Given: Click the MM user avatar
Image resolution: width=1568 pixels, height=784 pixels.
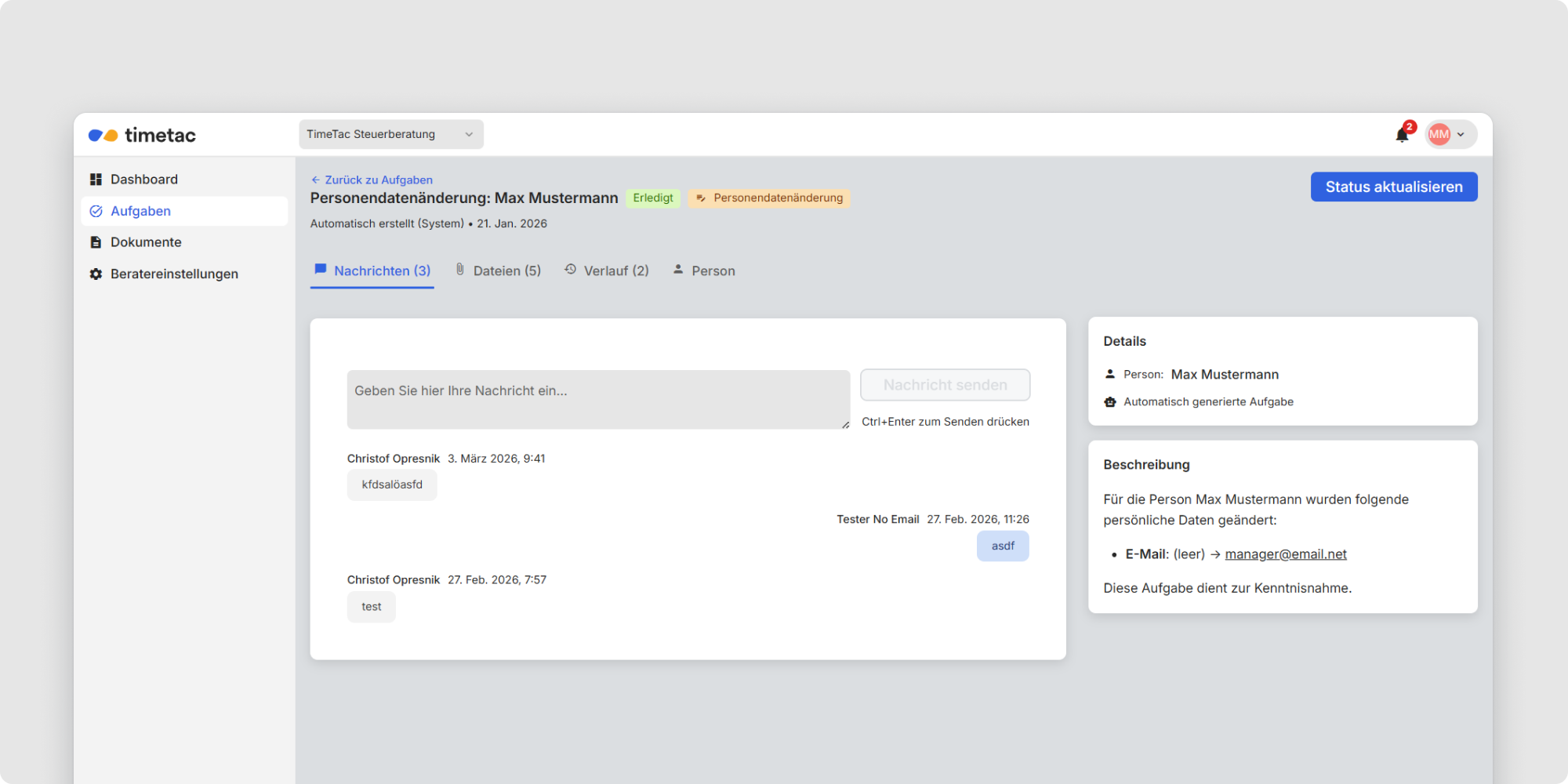Looking at the screenshot, I should 1439,134.
